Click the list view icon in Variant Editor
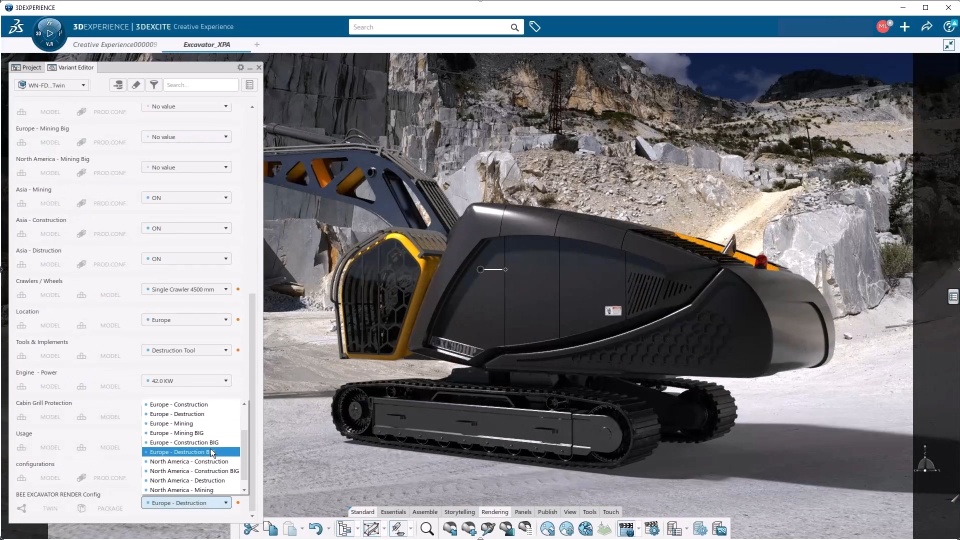The width and height of the screenshot is (960, 540). point(249,85)
